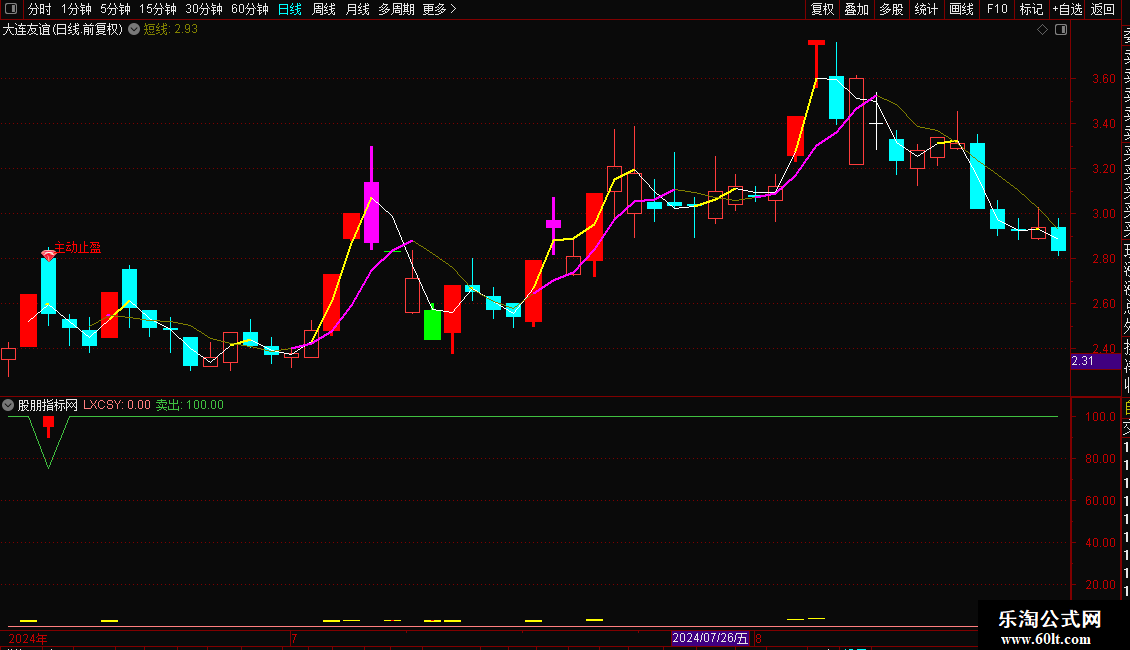This screenshot has width=1130, height=650.
Task: Switch to 30分钟 period
Action: point(204,9)
